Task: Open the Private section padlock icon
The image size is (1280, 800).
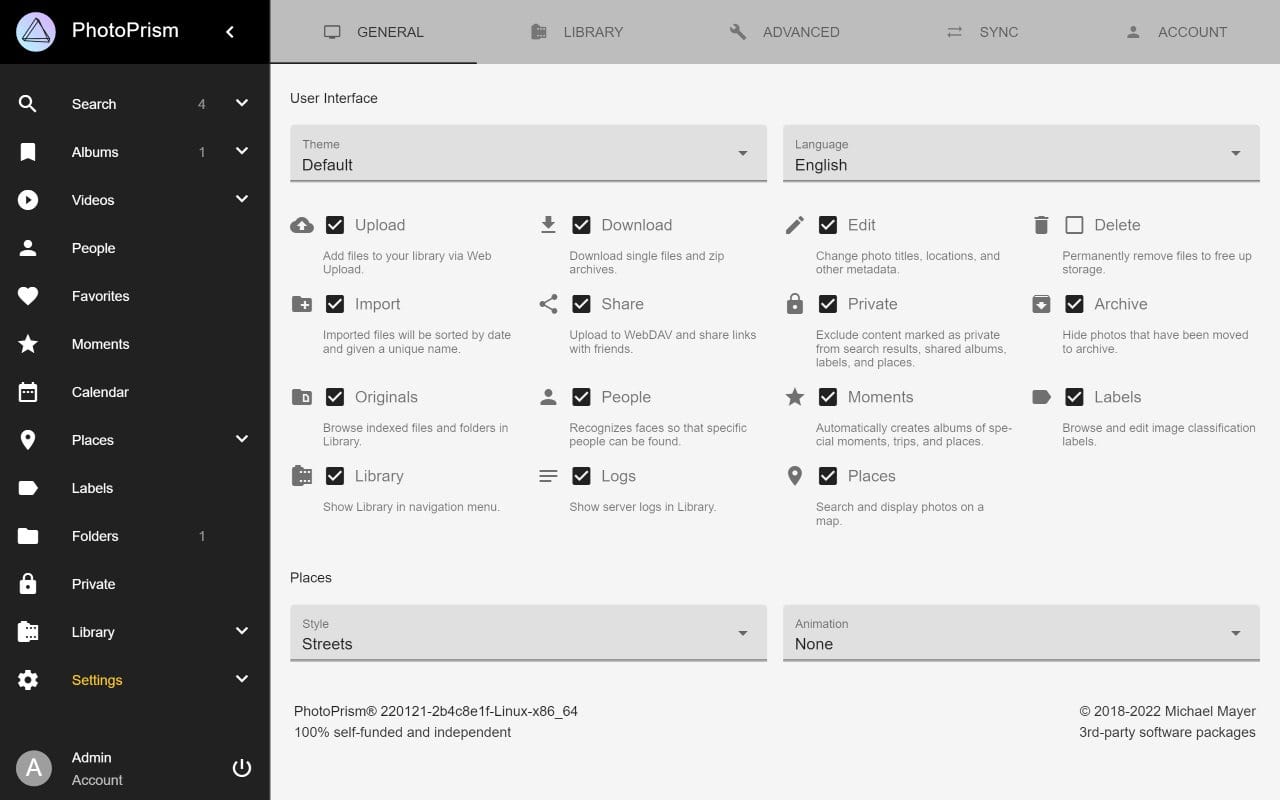Action: click(27, 583)
